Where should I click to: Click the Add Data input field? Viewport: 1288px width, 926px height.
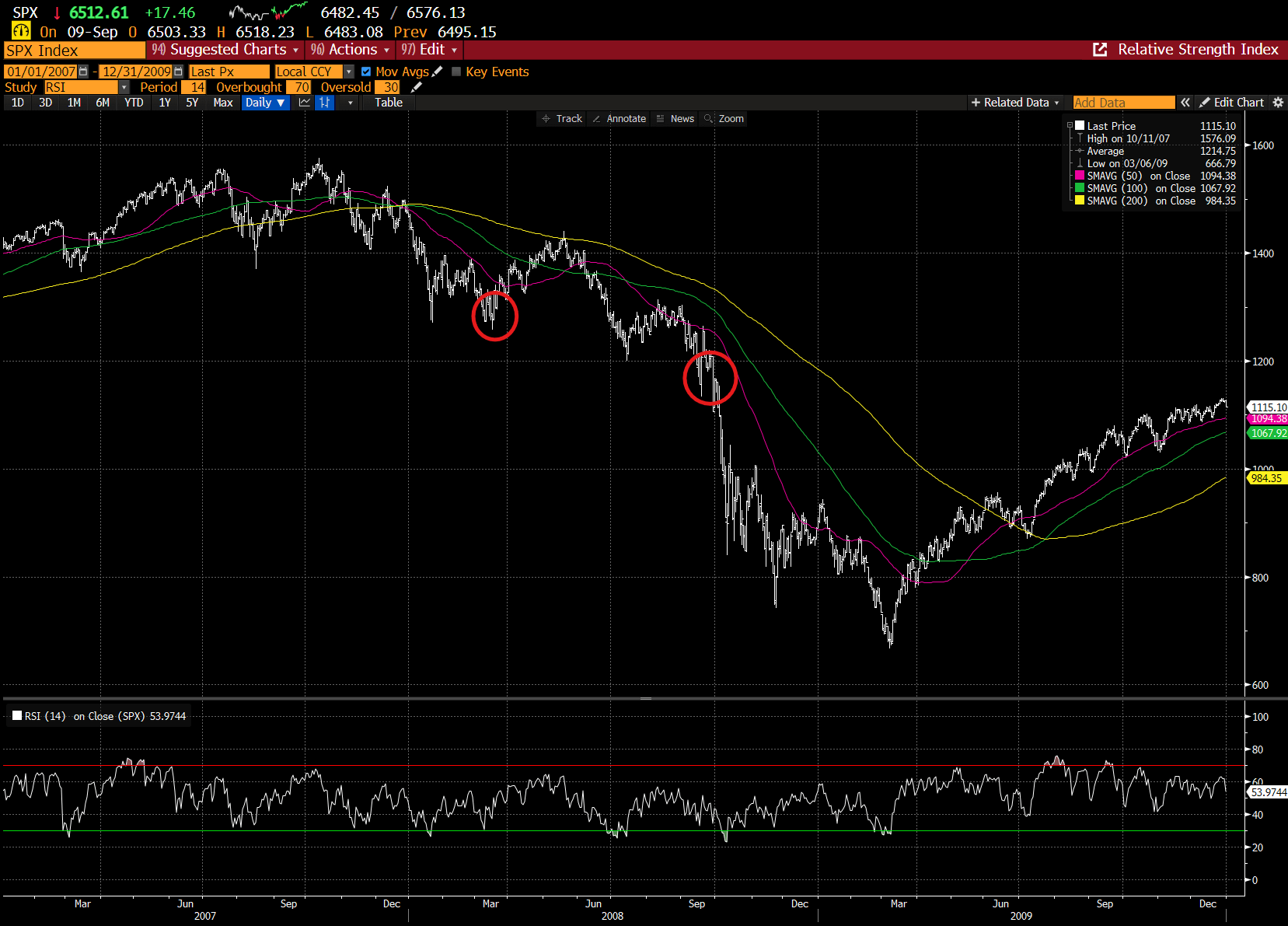tap(1124, 103)
